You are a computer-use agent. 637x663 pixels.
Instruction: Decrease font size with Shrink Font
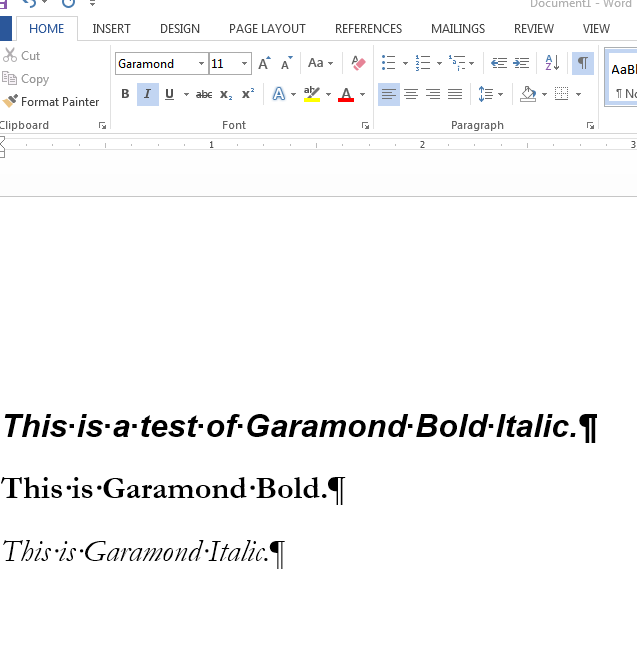point(287,63)
